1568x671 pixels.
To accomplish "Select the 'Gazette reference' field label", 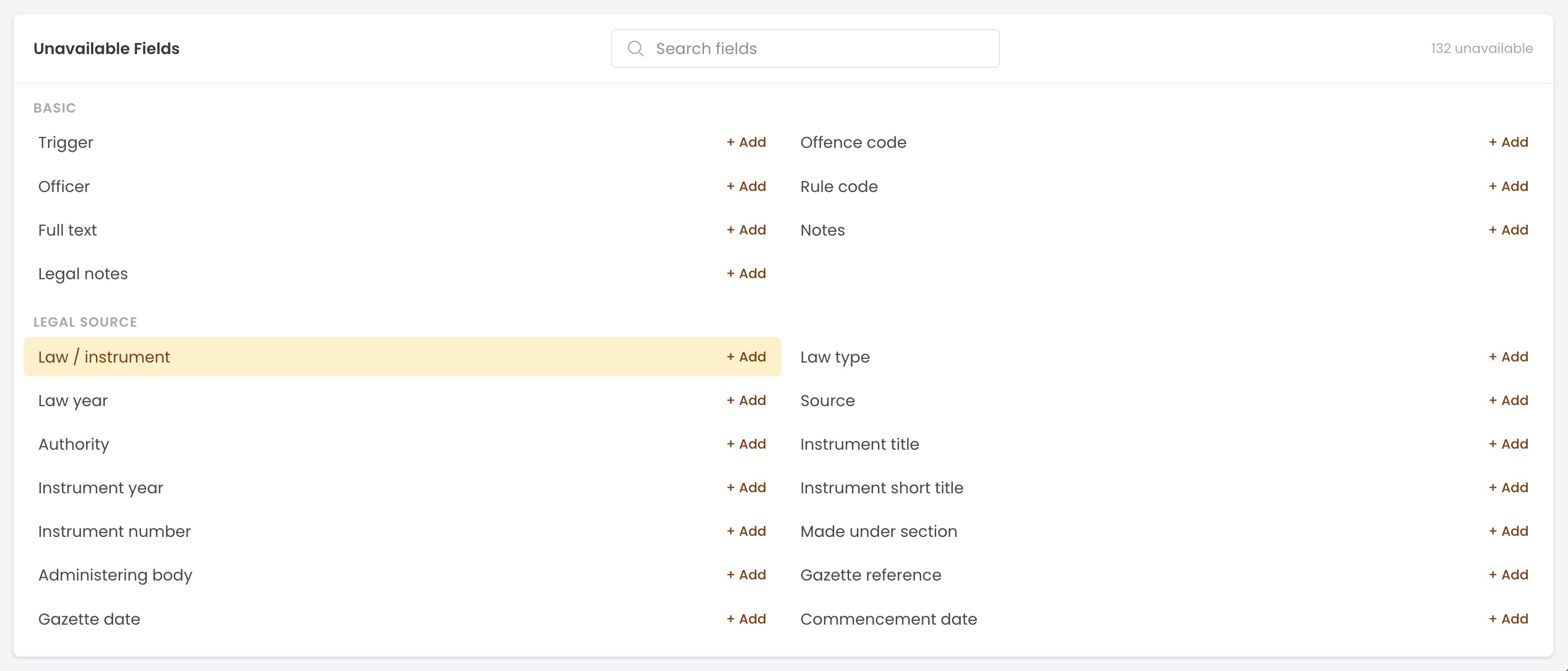I will [871, 575].
